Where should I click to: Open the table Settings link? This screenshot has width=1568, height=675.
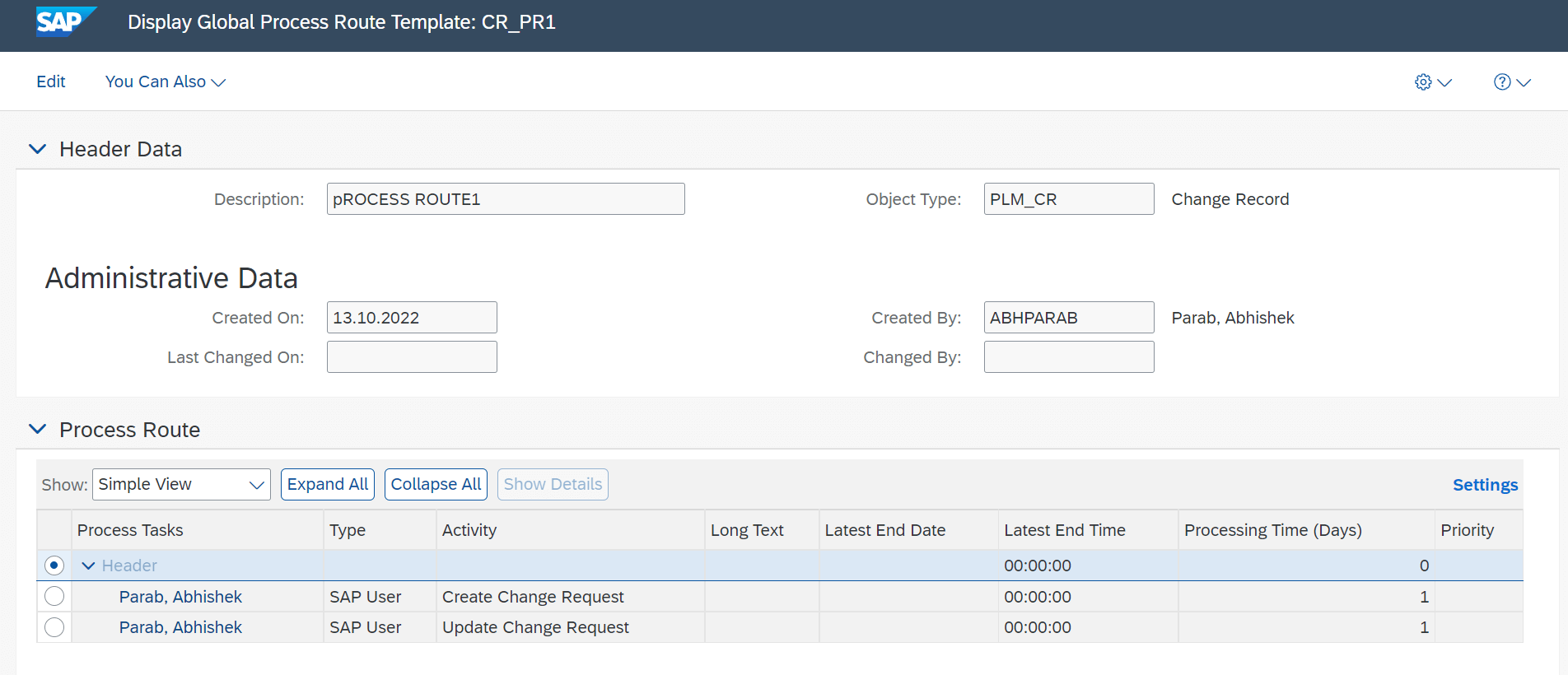(x=1485, y=485)
